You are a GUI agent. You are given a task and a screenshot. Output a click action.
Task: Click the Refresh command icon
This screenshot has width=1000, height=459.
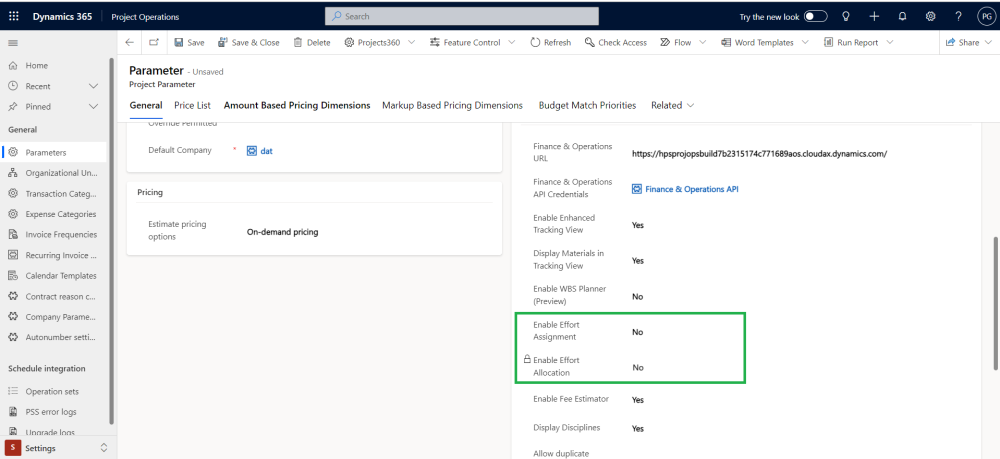point(536,43)
